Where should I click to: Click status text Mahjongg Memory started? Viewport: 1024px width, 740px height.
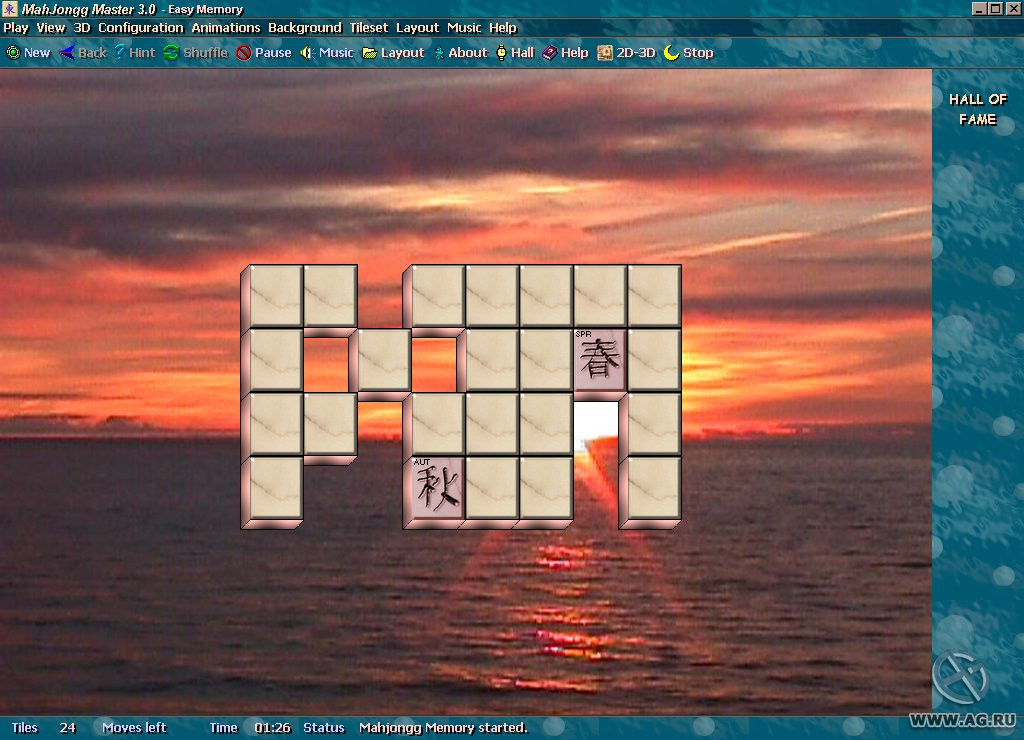(x=443, y=728)
